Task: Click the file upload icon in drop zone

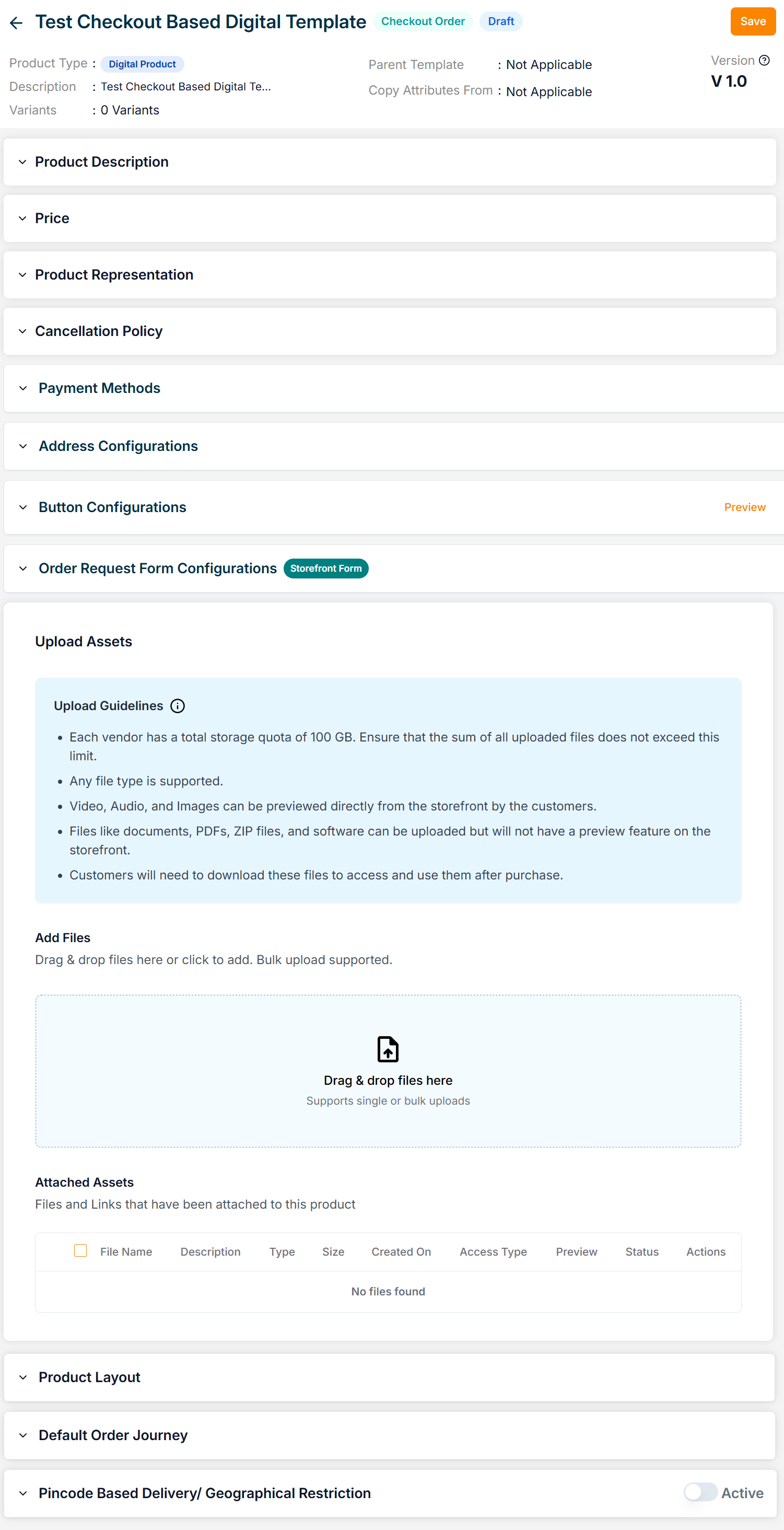Action: pos(388,1049)
